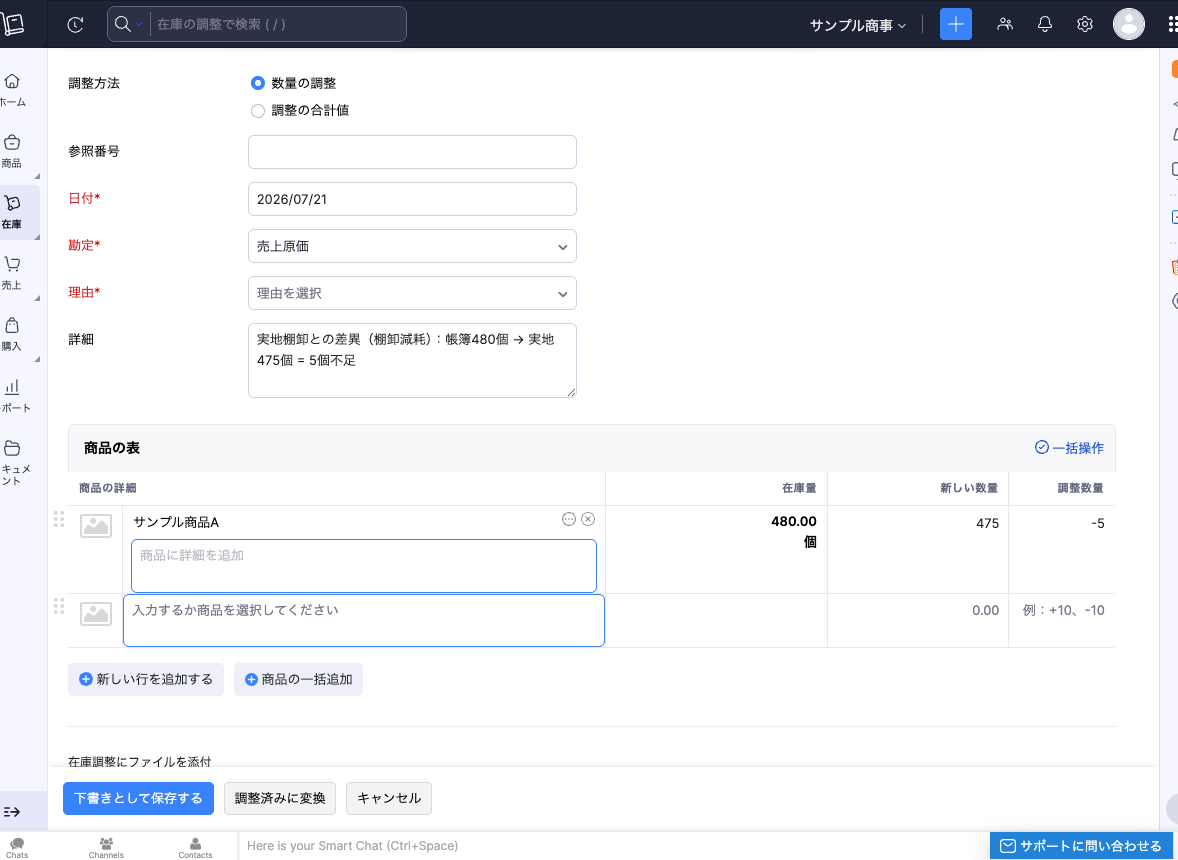The height and width of the screenshot is (860, 1178).
Task: Grab the drag handle of サンプル商品A row
Action: (x=59, y=519)
